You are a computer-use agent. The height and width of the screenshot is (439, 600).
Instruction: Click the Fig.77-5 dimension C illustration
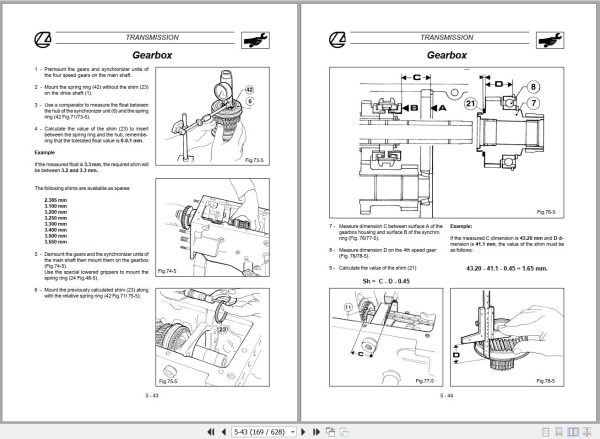pos(386,337)
